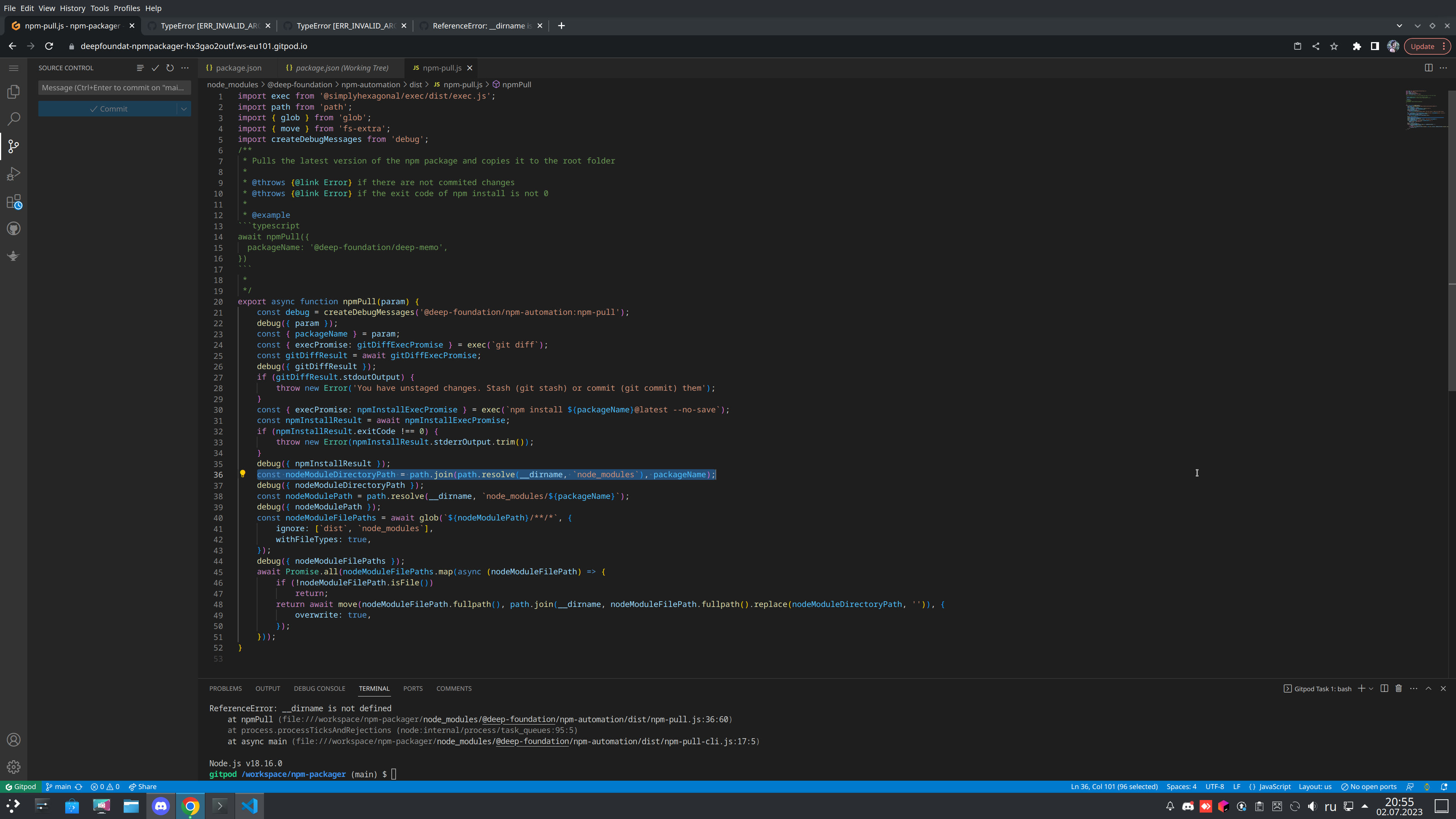This screenshot has width=1456, height=819.
Task: Click the Gitpod status bar button
Action: [20, 787]
